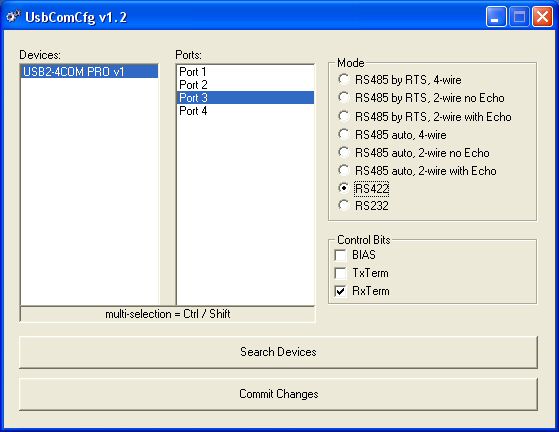
Task: Click the Commit Changes button
Action: click(278, 394)
